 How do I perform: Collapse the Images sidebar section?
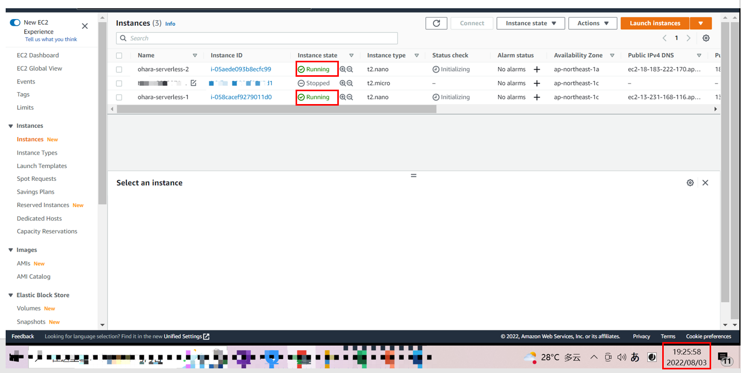tap(10, 250)
